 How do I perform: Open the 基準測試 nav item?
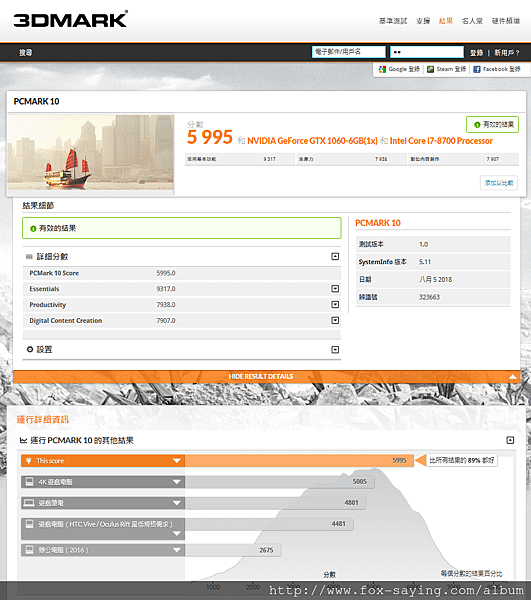click(393, 21)
